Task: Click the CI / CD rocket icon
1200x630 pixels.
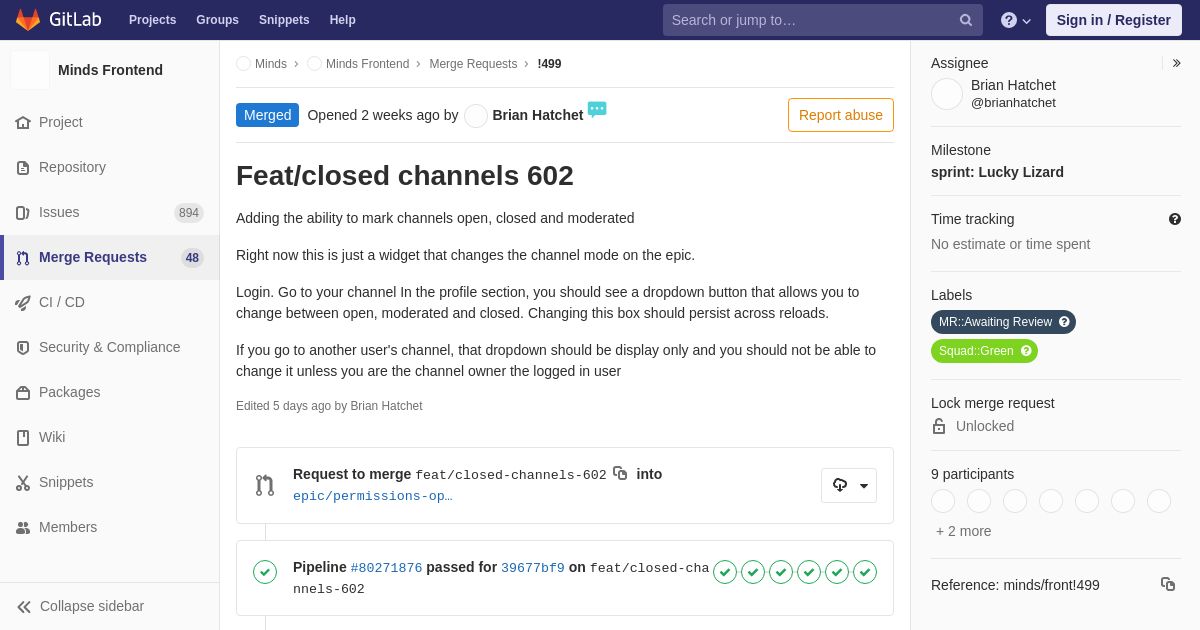Action: 23,302
